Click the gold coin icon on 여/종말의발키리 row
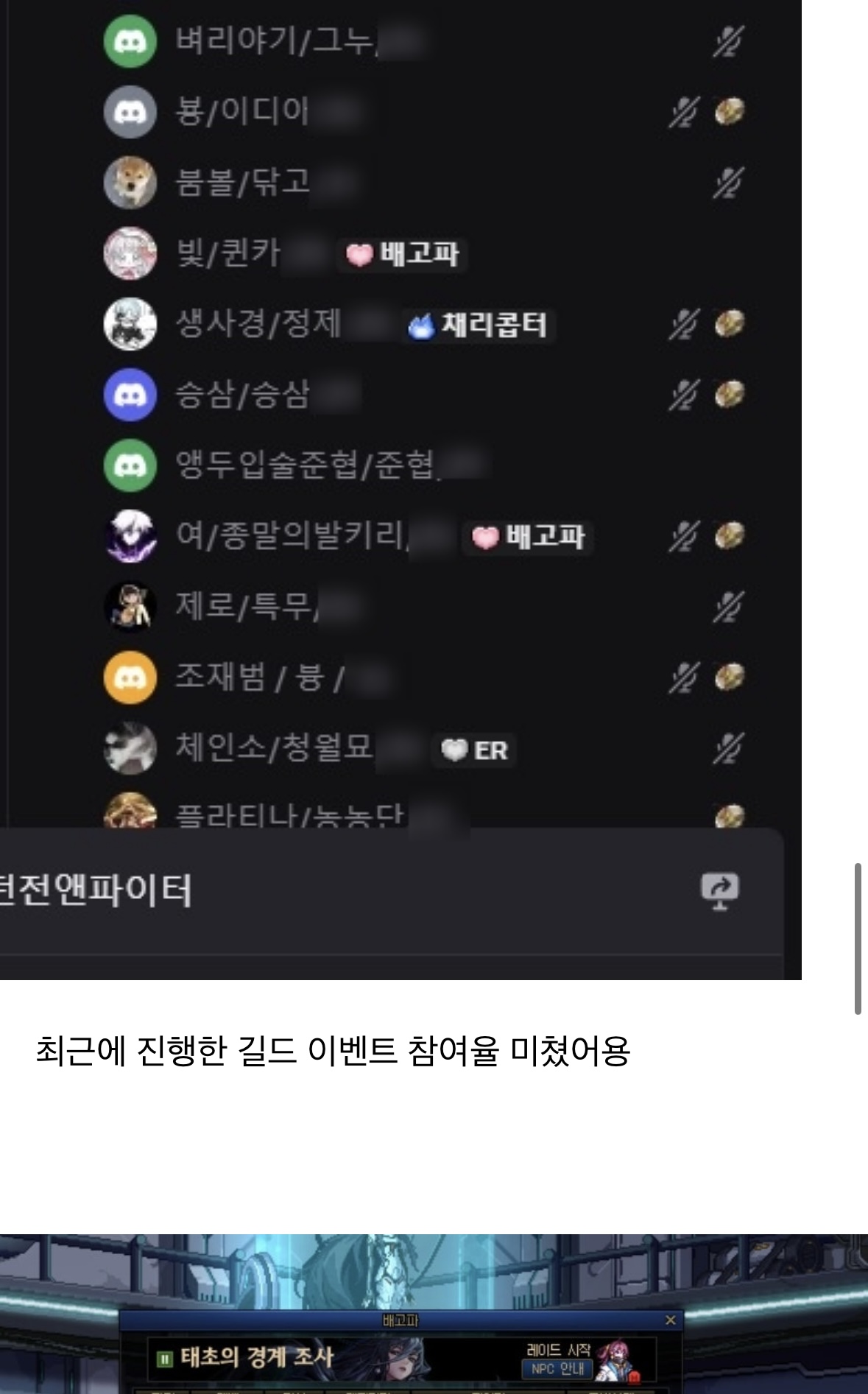Viewport: 868px width, 1394px height. click(730, 536)
